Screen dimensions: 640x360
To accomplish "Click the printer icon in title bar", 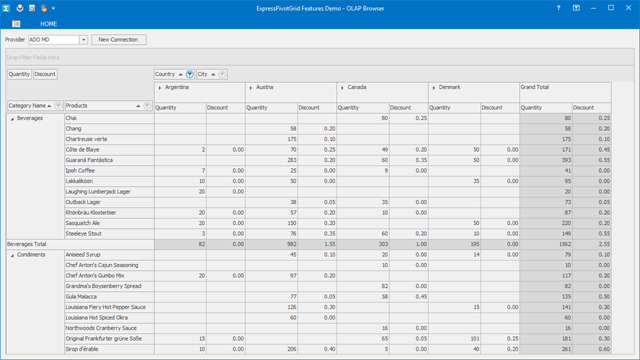I will click(20, 8).
